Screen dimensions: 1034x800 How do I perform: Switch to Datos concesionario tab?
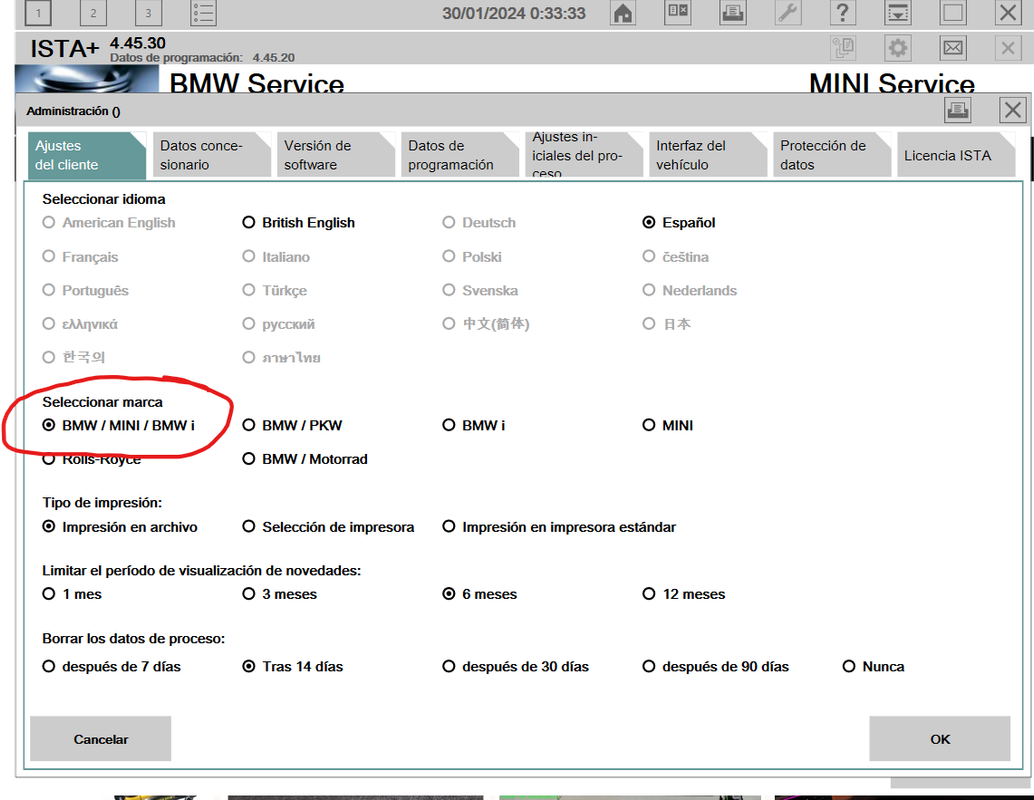tap(212, 155)
